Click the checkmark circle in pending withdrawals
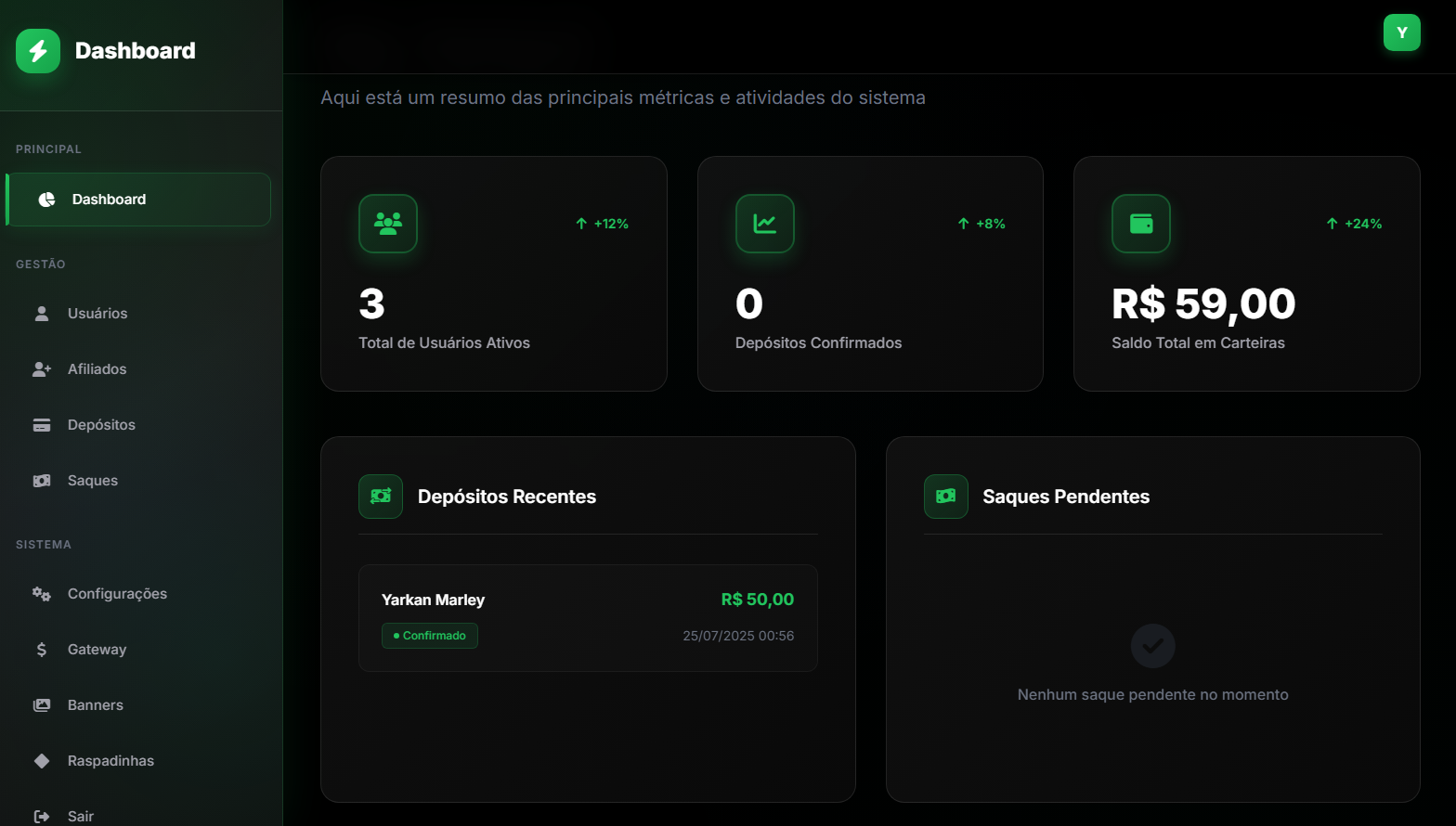The height and width of the screenshot is (826, 1456). point(1152,646)
